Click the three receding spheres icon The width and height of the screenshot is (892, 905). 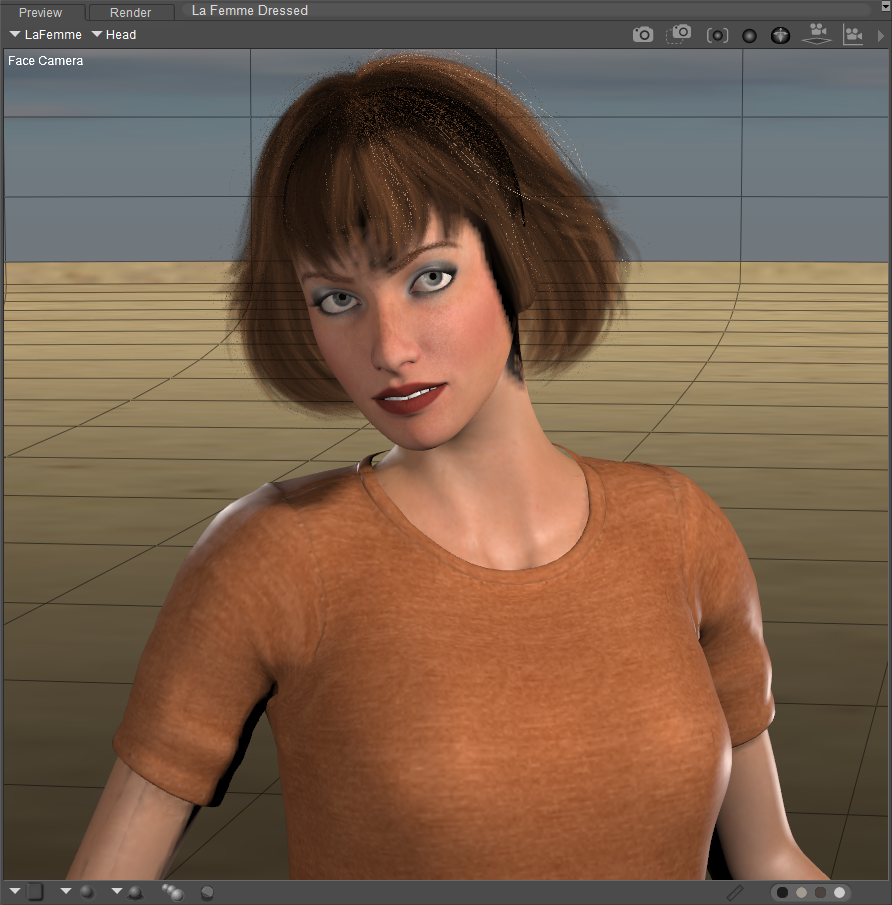(x=173, y=892)
